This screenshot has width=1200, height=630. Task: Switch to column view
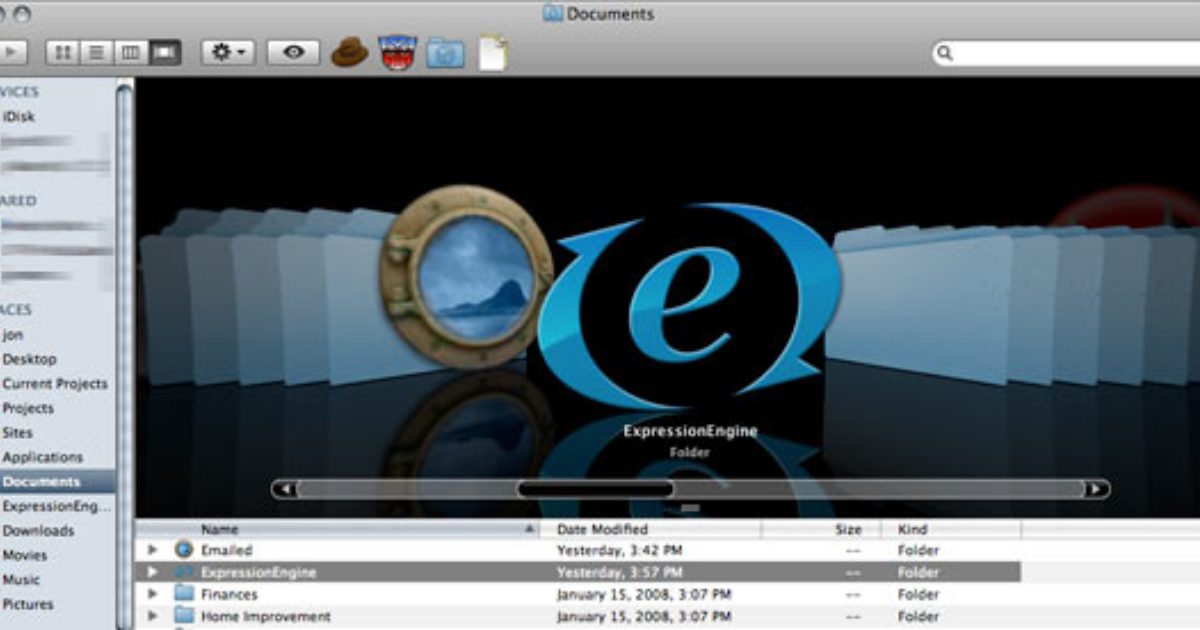129,52
